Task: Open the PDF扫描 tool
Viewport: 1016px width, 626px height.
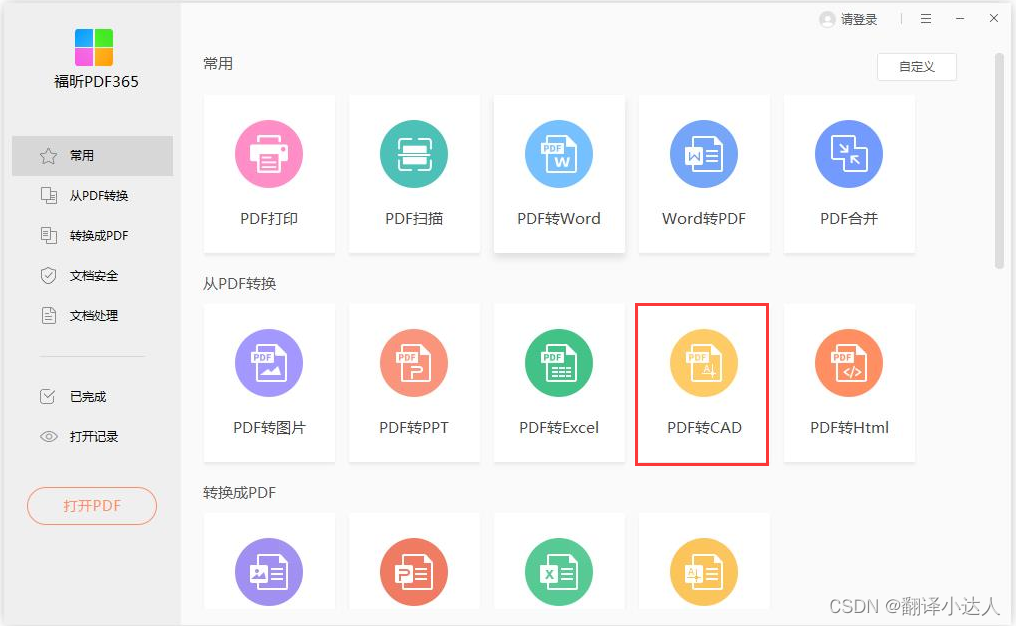Action: pos(414,174)
